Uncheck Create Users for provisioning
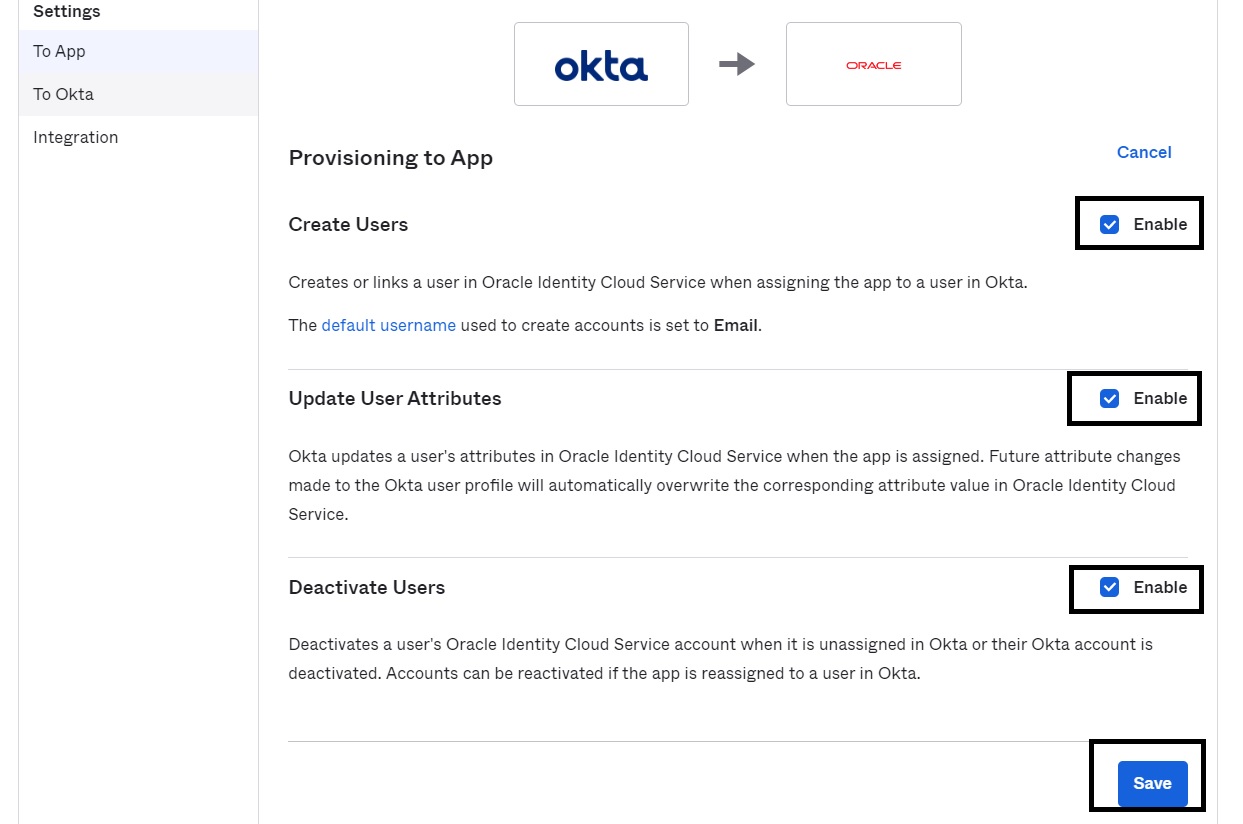This screenshot has height=824, width=1243. pyautogui.click(x=1109, y=224)
